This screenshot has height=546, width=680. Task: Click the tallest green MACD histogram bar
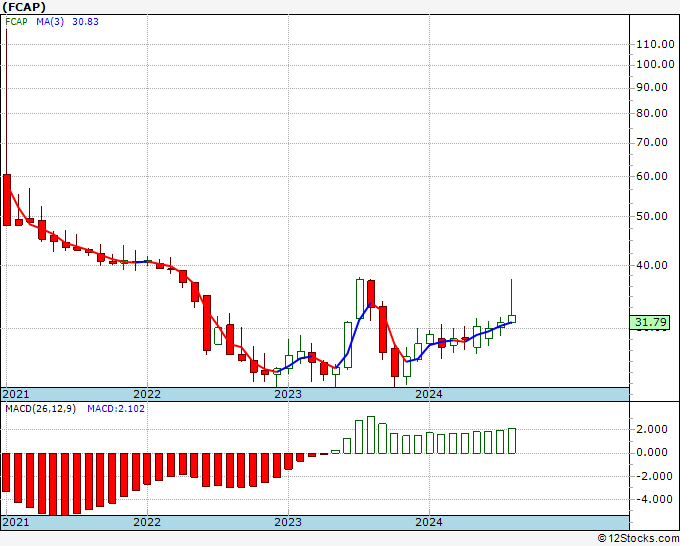tap(371, 435)
